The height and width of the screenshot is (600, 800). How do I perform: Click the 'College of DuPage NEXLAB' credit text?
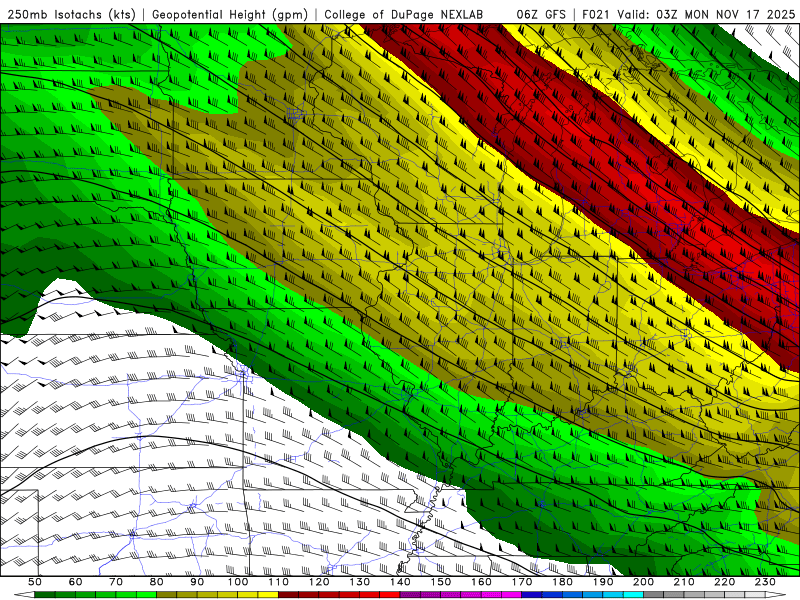coord(404,14)
